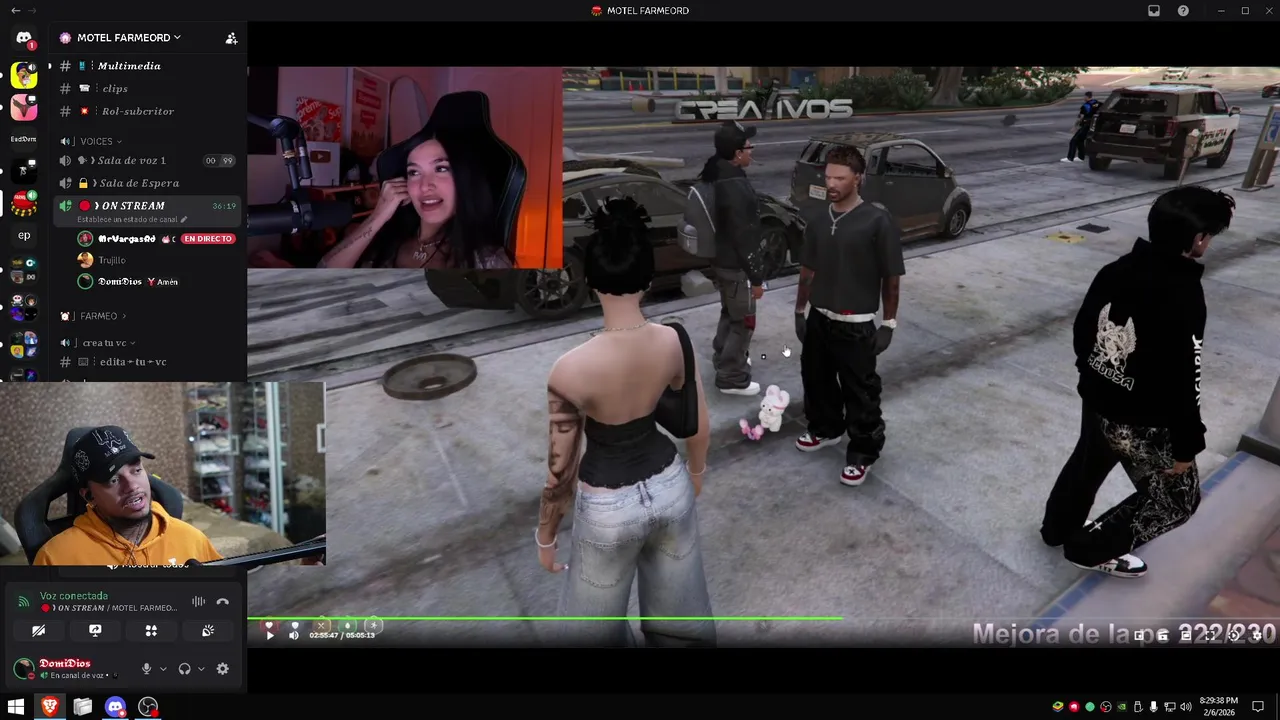The height and width of the screenshot is (720, 1280).
Task: Click X reaction icon above video controls
Action: [321, 626]
